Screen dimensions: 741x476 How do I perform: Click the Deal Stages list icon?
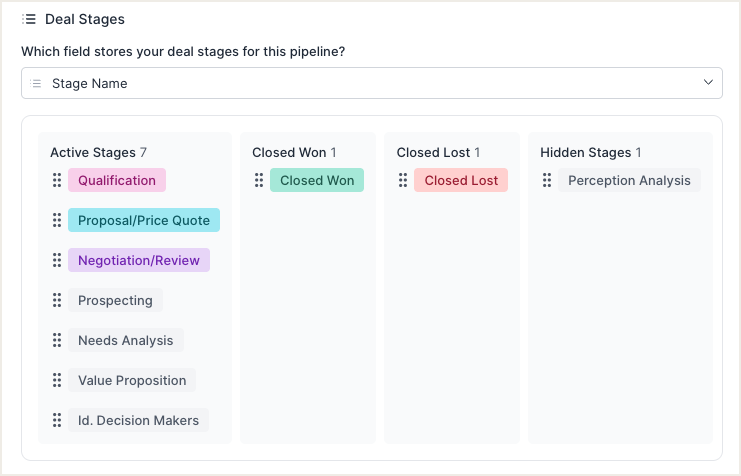click(x=29, y=19)
